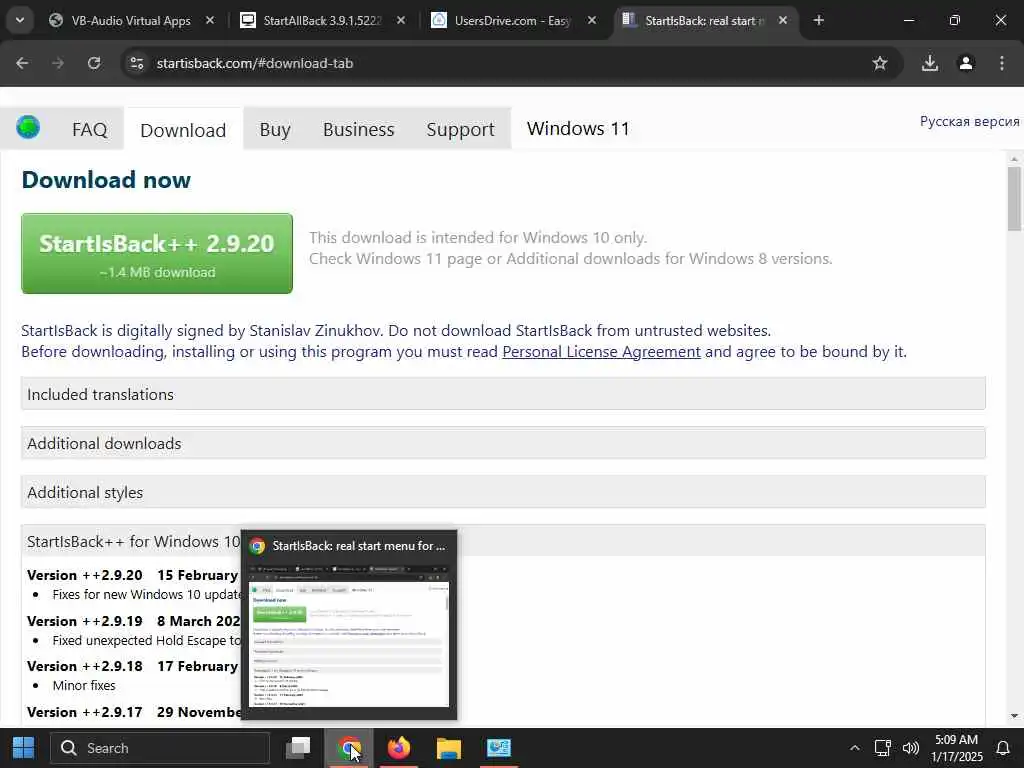Add a new browser tab
The height and width of the screenshot is (768, 1024).
818,20
